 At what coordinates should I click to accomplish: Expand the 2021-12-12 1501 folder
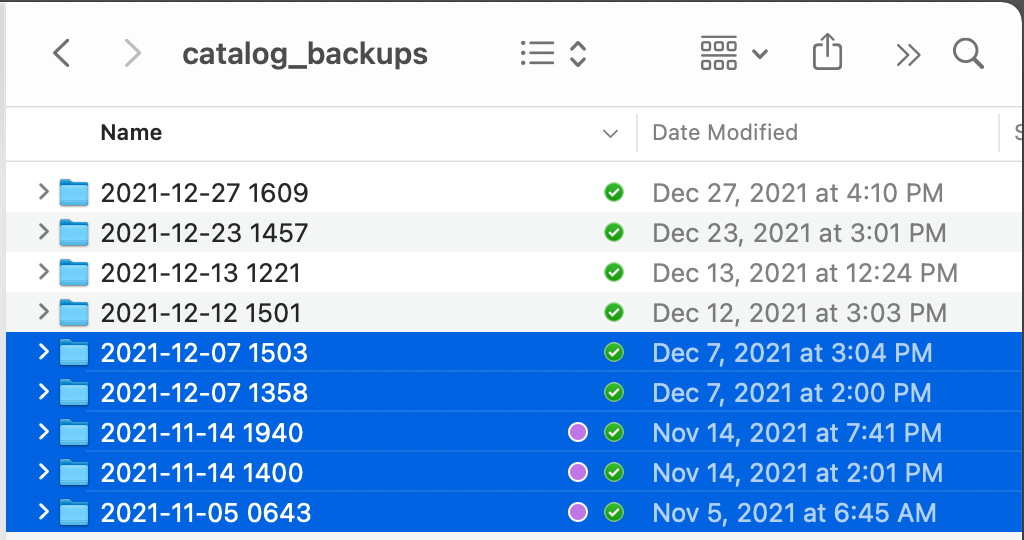[x=43, y=312]
